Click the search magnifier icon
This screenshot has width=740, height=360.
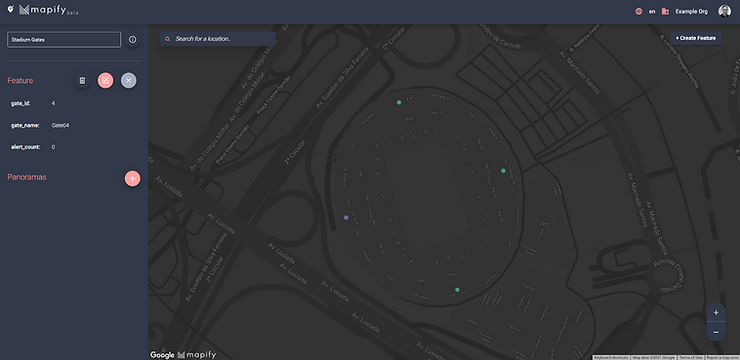click(x=168, y=39)
